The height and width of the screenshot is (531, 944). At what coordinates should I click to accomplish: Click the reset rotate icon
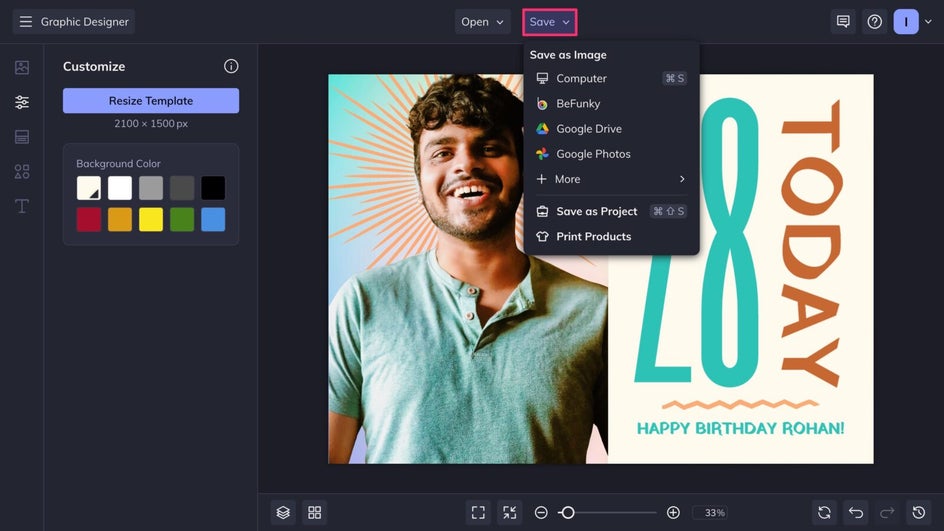click(x=824, y=512)
